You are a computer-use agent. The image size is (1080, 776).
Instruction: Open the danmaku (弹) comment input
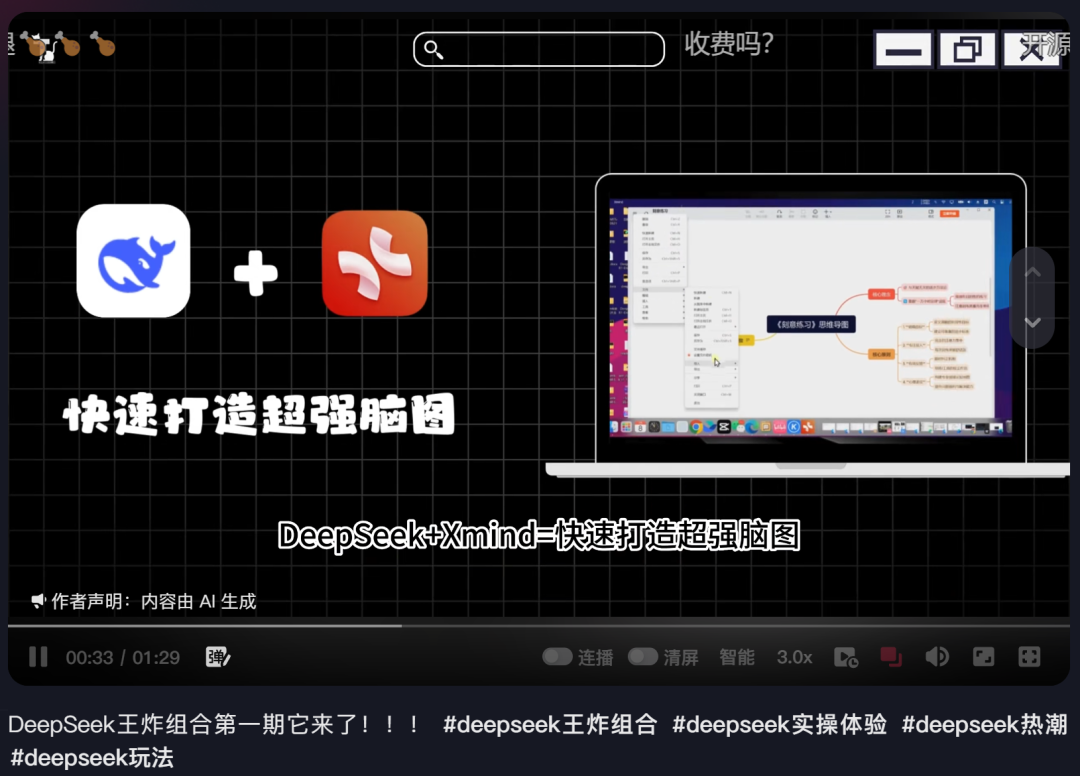[218, 657]
